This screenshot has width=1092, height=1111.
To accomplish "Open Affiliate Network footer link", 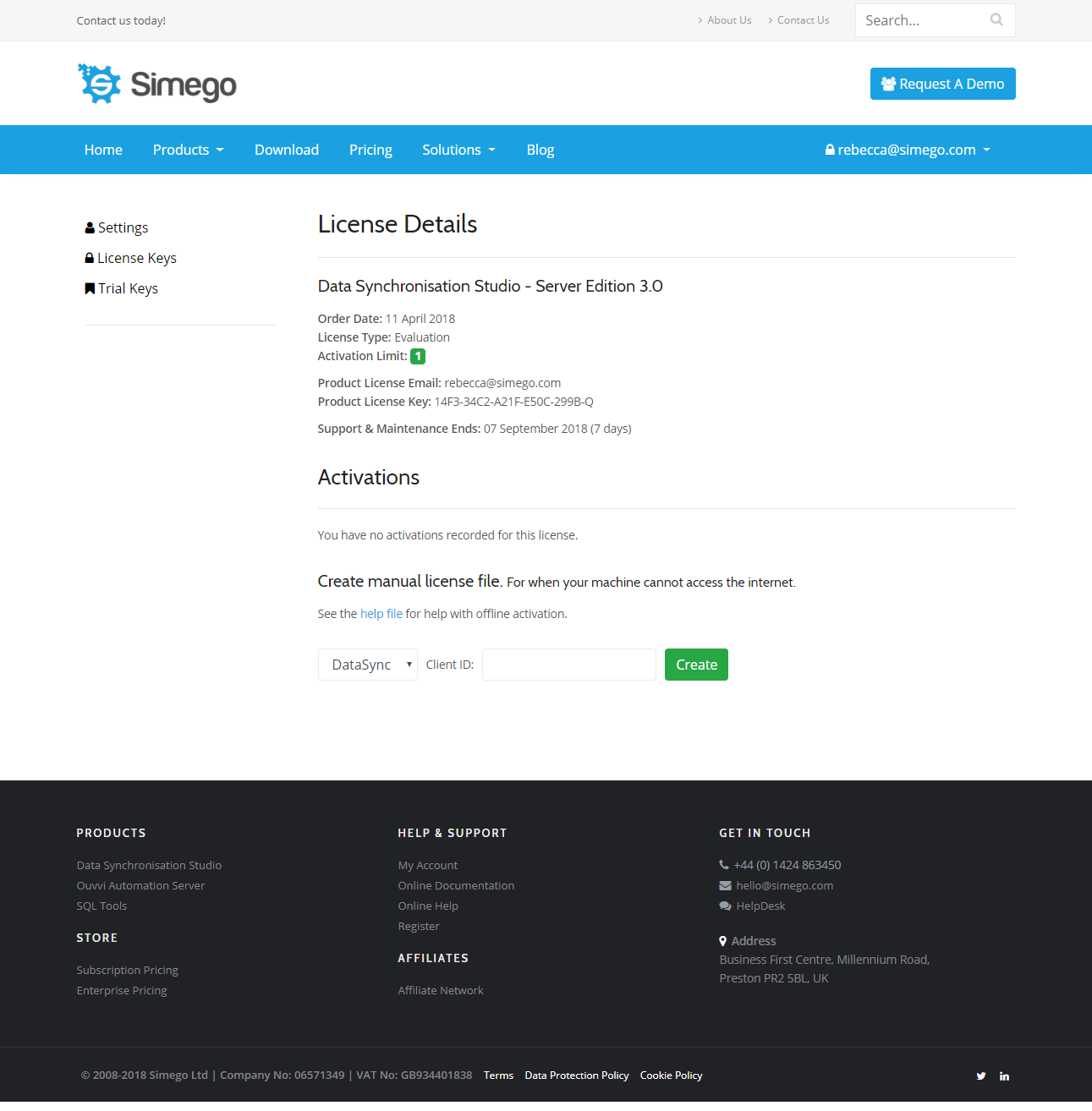I will [441, 990].
